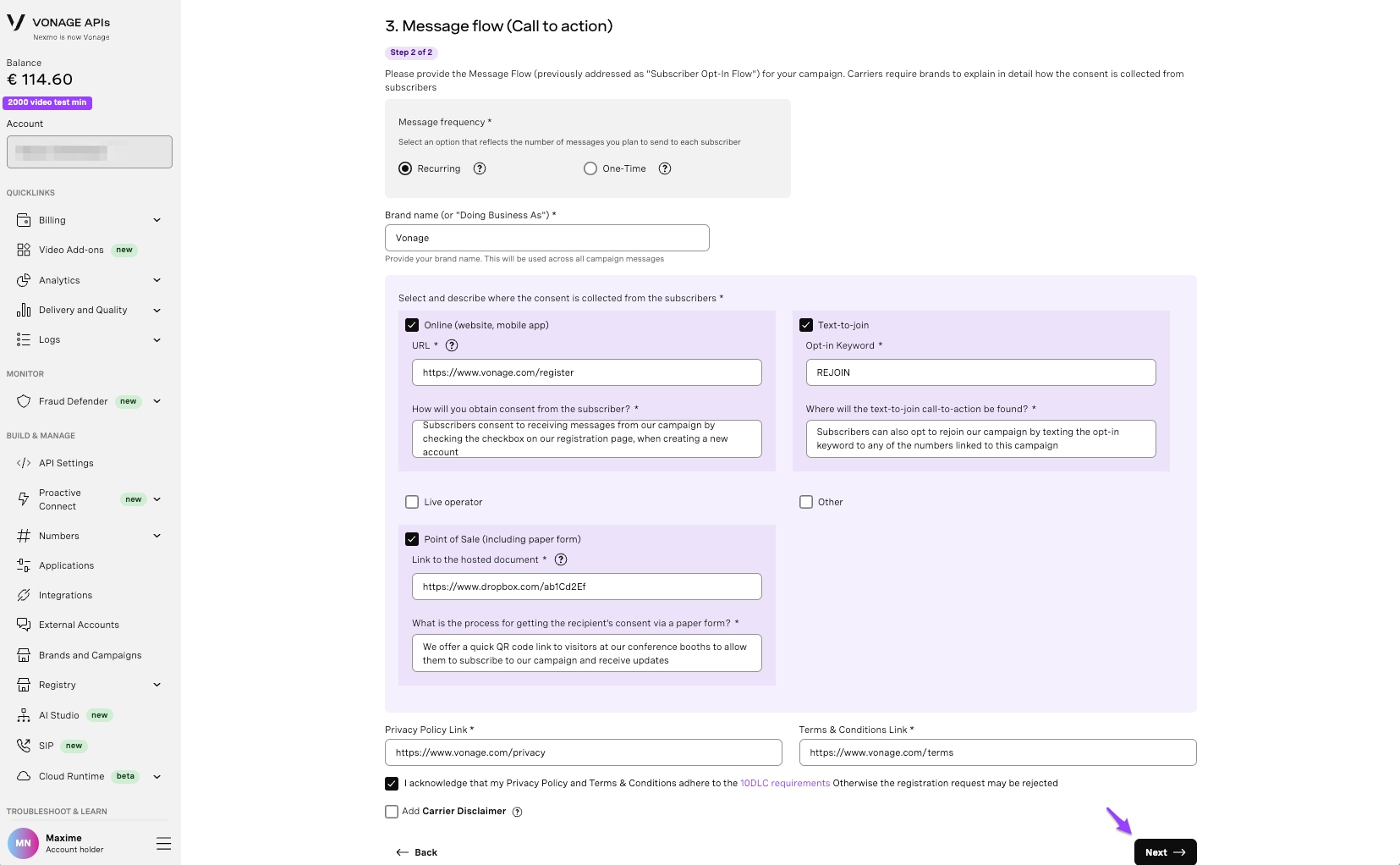This screenshot has height=865, width=1400.
Task: Open Brands and Campaigns in sidebar
Action: 90,655
